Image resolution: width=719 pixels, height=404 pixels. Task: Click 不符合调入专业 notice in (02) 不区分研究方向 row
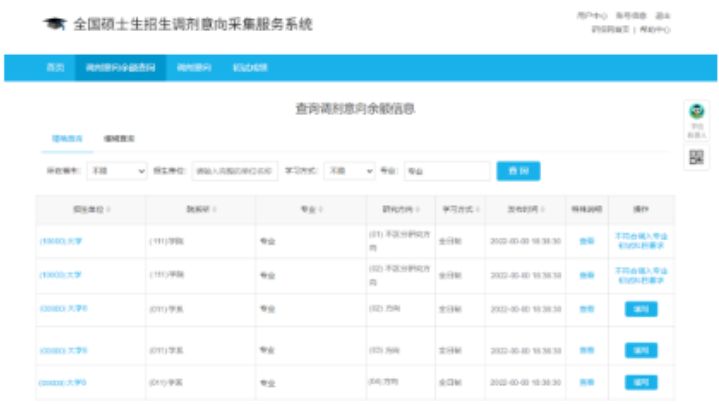coord(641,275)
